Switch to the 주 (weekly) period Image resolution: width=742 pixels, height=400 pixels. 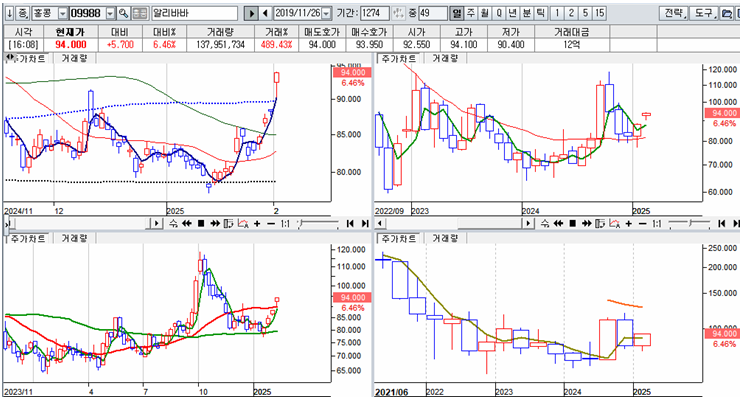click(471, 13)
